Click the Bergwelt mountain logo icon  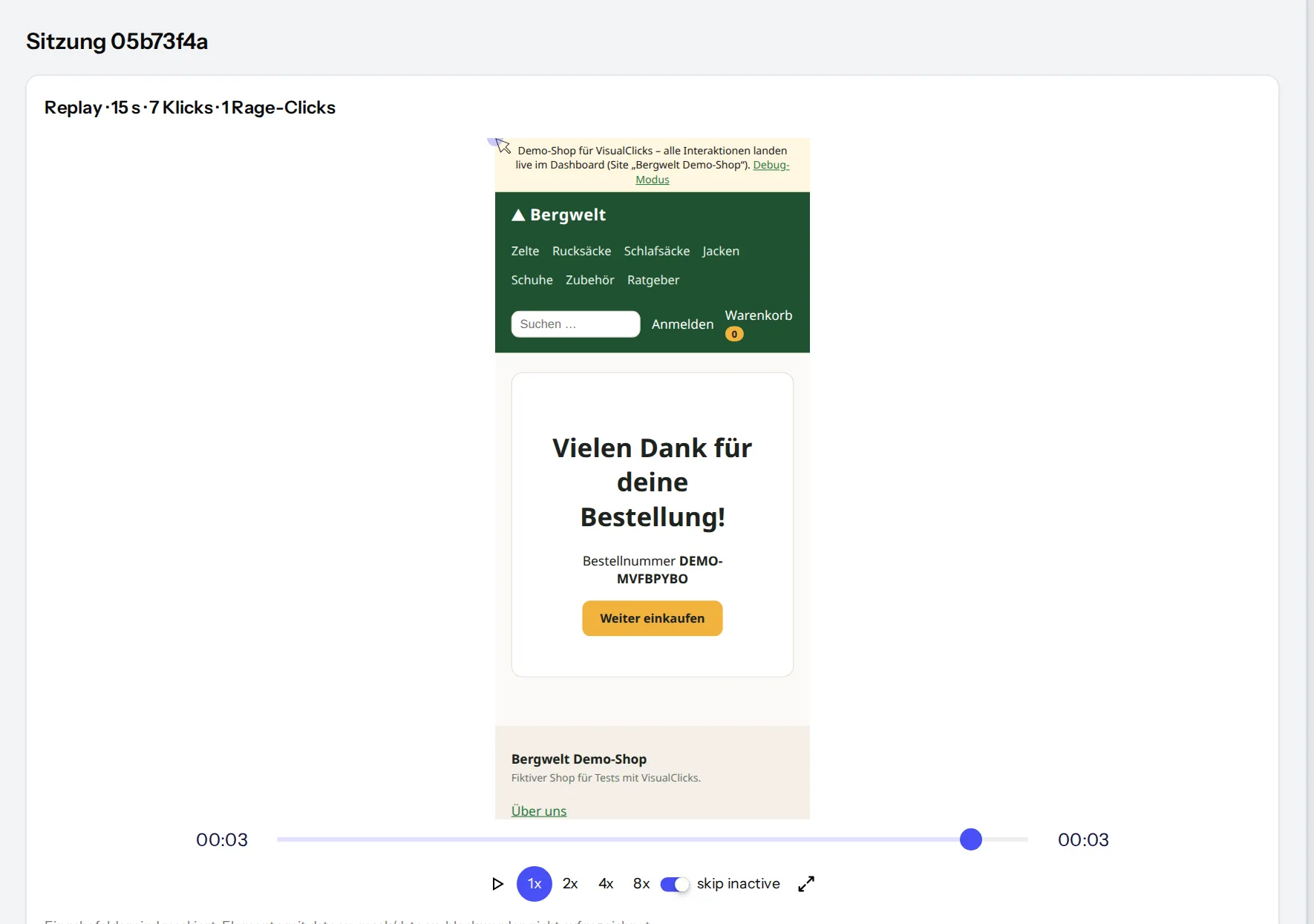518,215
